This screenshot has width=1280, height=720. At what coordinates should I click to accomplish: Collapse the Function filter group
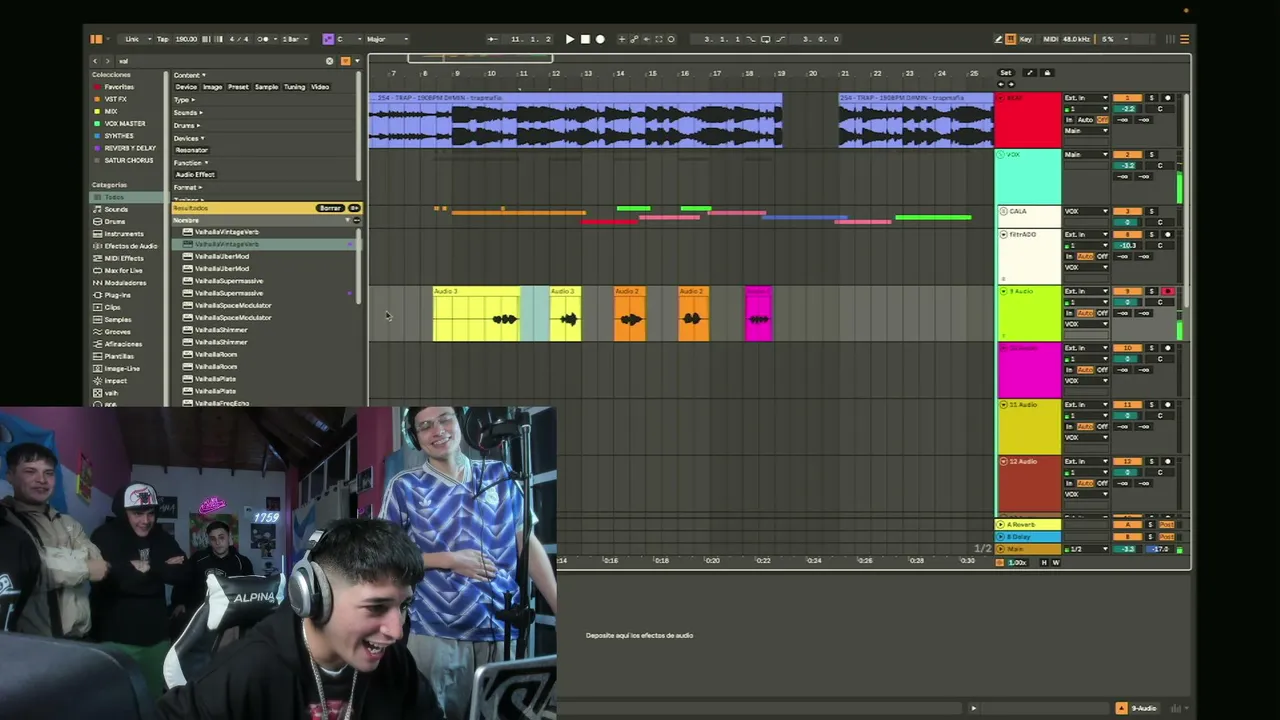pos(190,162)
